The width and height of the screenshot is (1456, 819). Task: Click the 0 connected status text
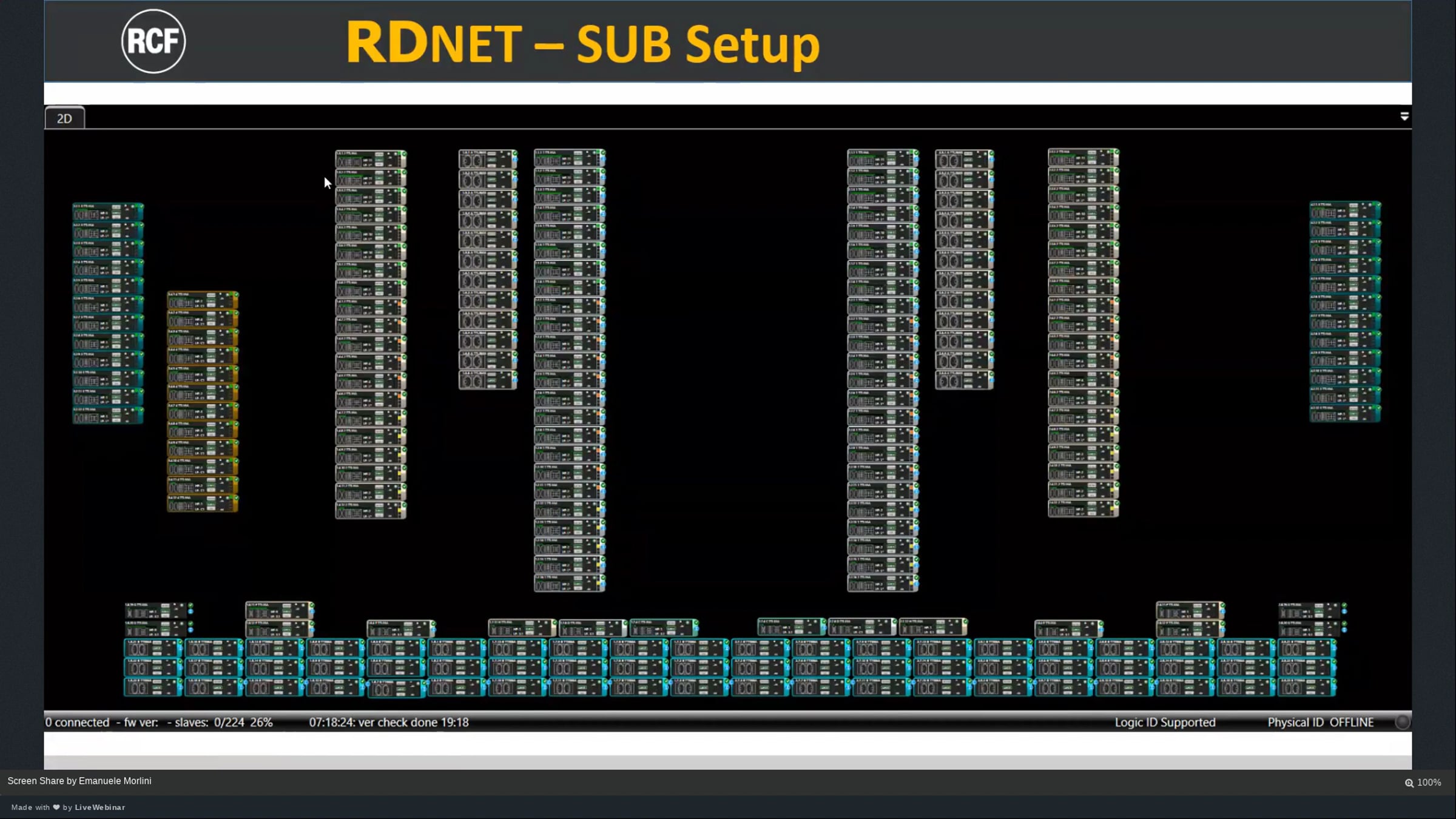[x=77, y=722]
